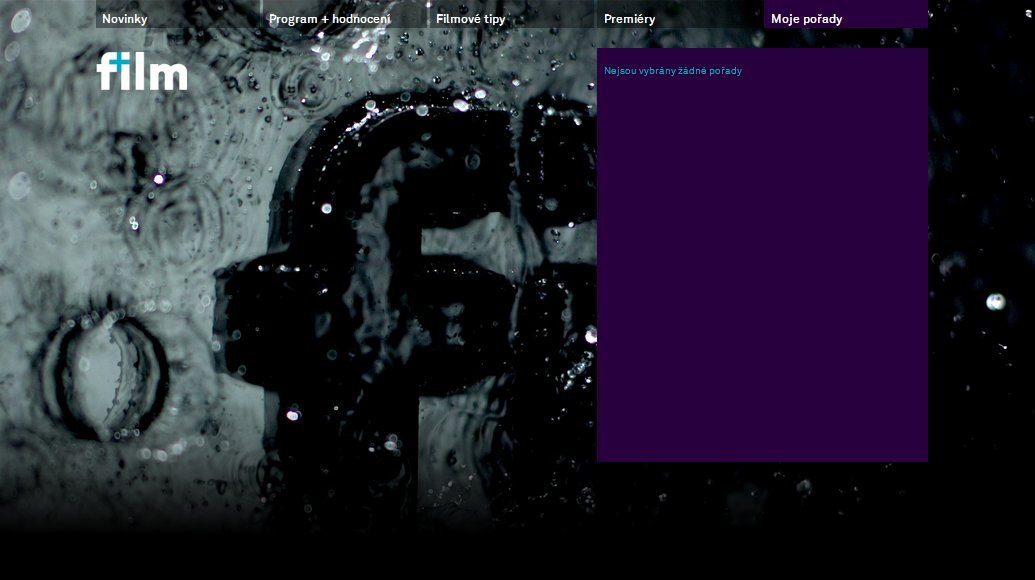
Task: Switch to the Filmové tipy tab
Action: 468,17
